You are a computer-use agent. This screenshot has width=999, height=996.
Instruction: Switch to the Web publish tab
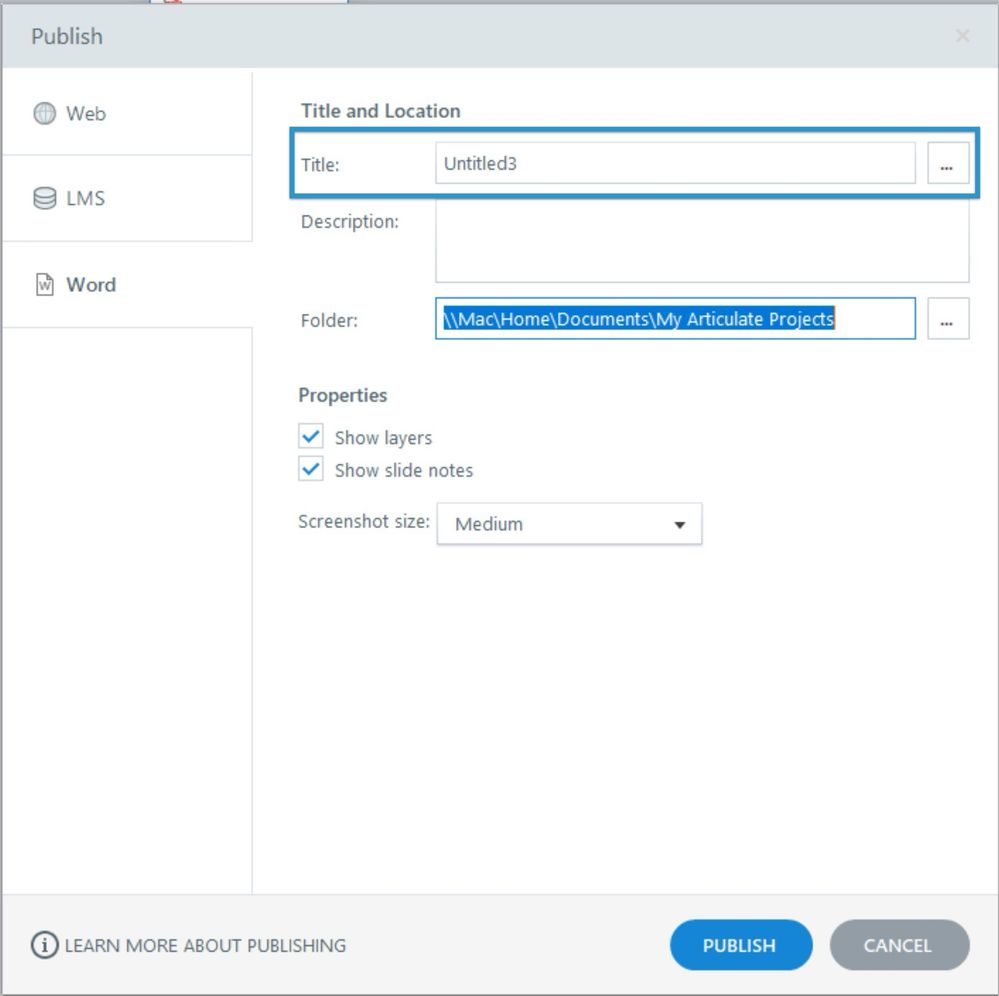86,113
